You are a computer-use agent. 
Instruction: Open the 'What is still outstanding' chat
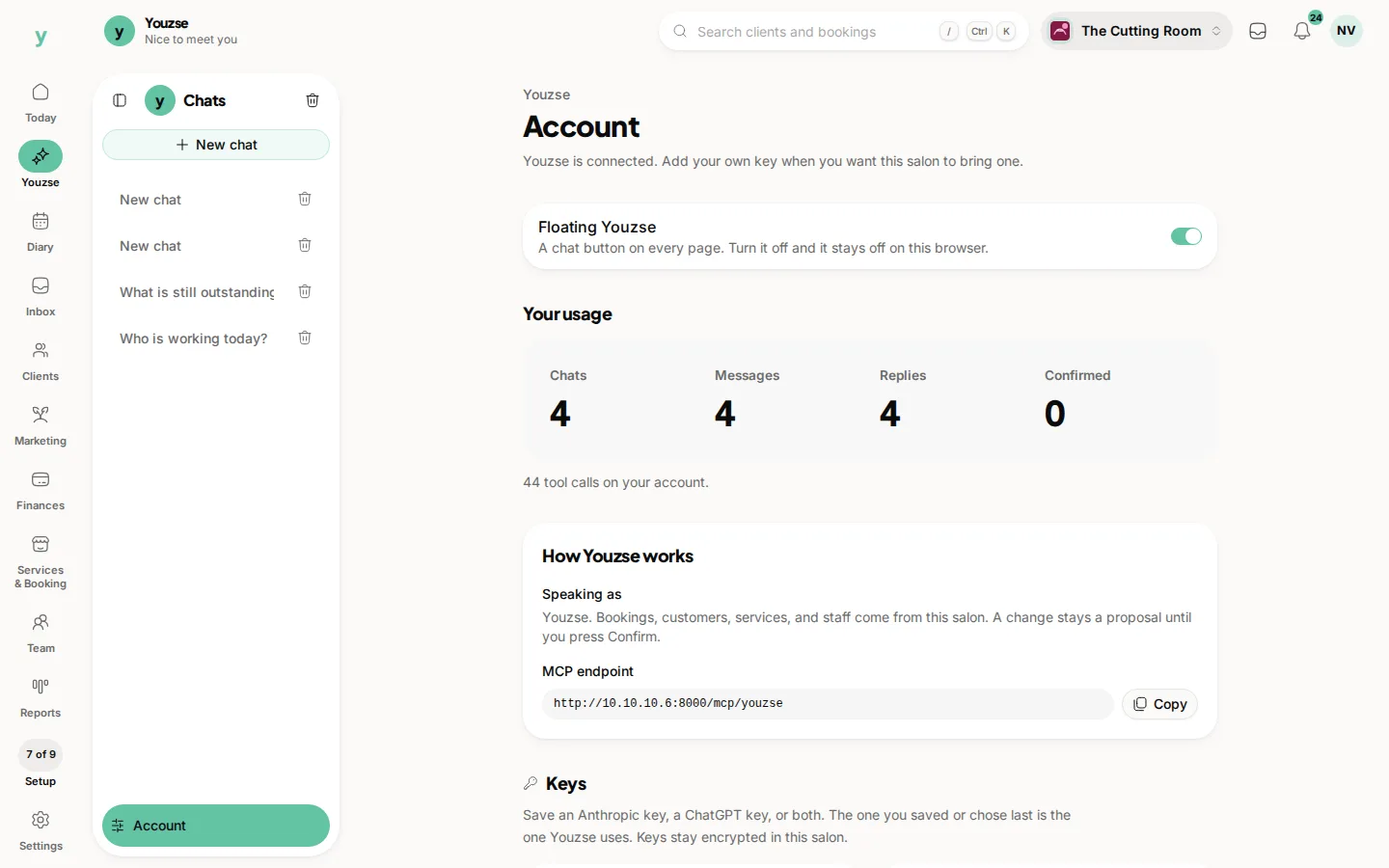(197, 292)
